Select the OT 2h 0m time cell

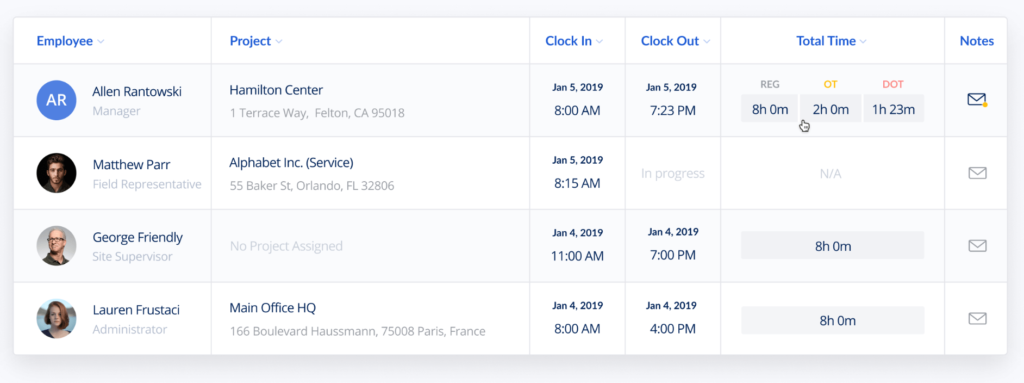point(831,108)
